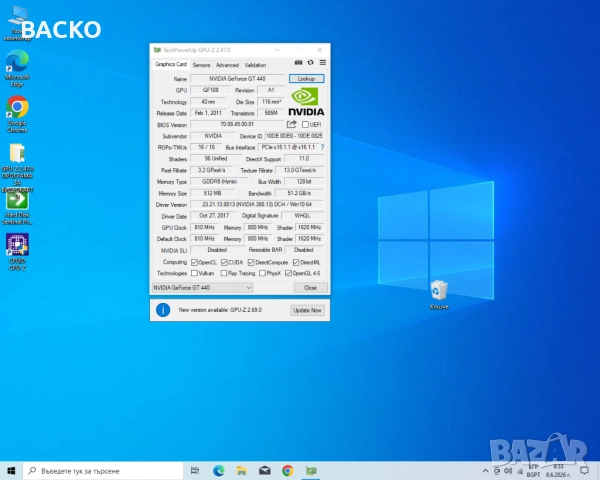Click the GPU-Z screenshot camera icon
The width and height of the screenshot is (600, 480).
coord(298,62)
